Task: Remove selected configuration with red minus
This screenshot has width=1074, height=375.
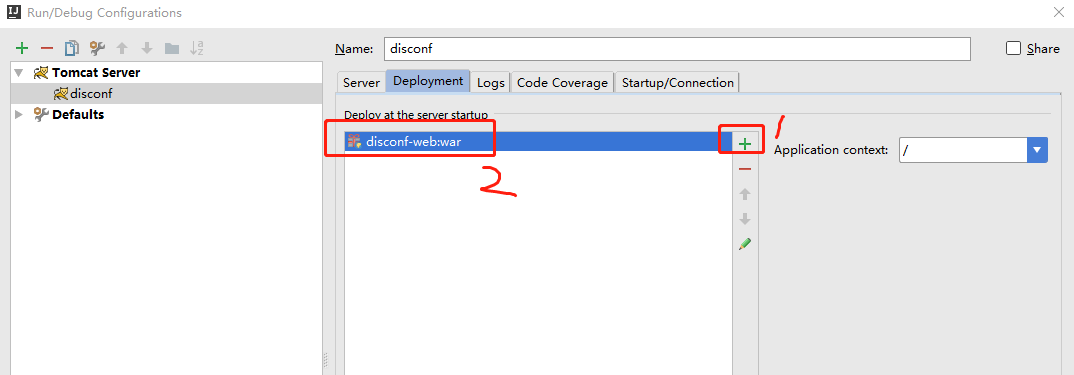Action: pos(47,48)
